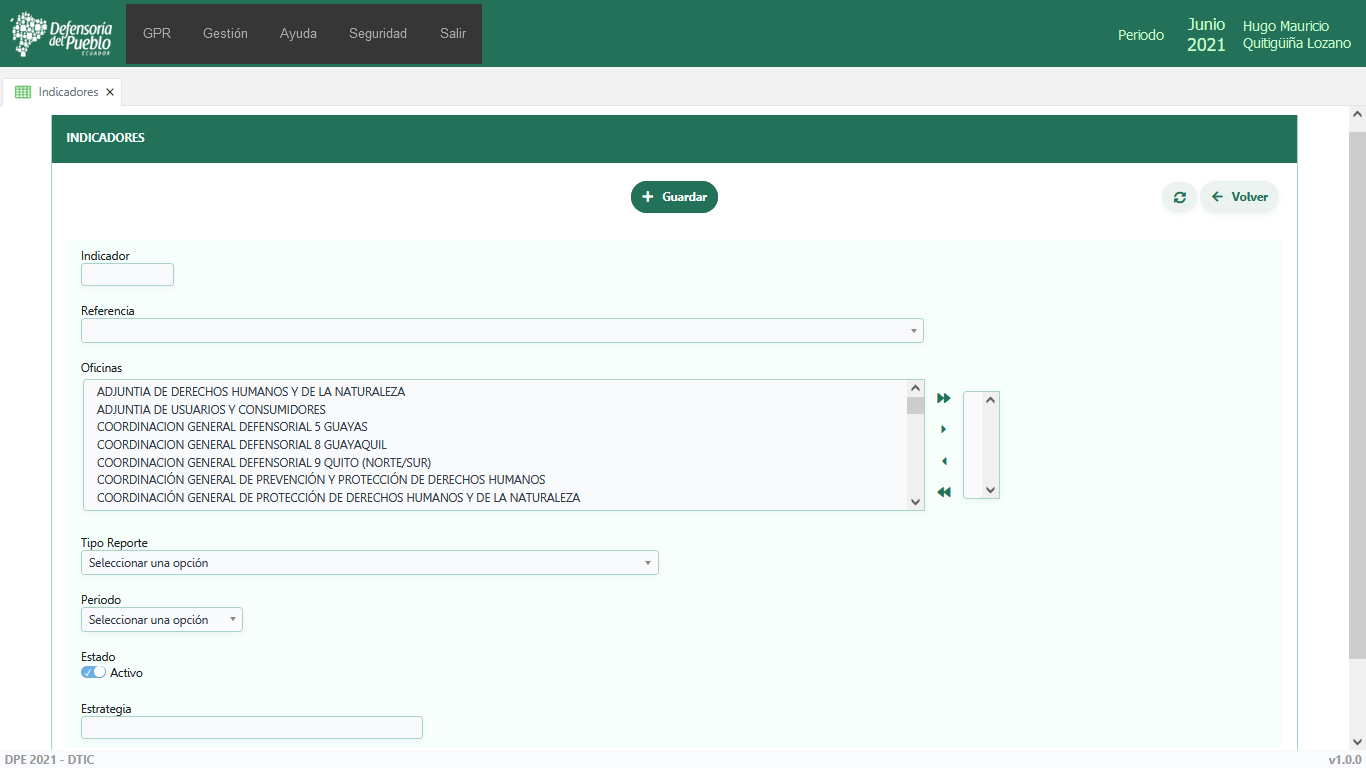Select ADJUNTIA DE DERECHOS HUMANOS Y DE LA NATURALEZA

(x=251, y=392)
